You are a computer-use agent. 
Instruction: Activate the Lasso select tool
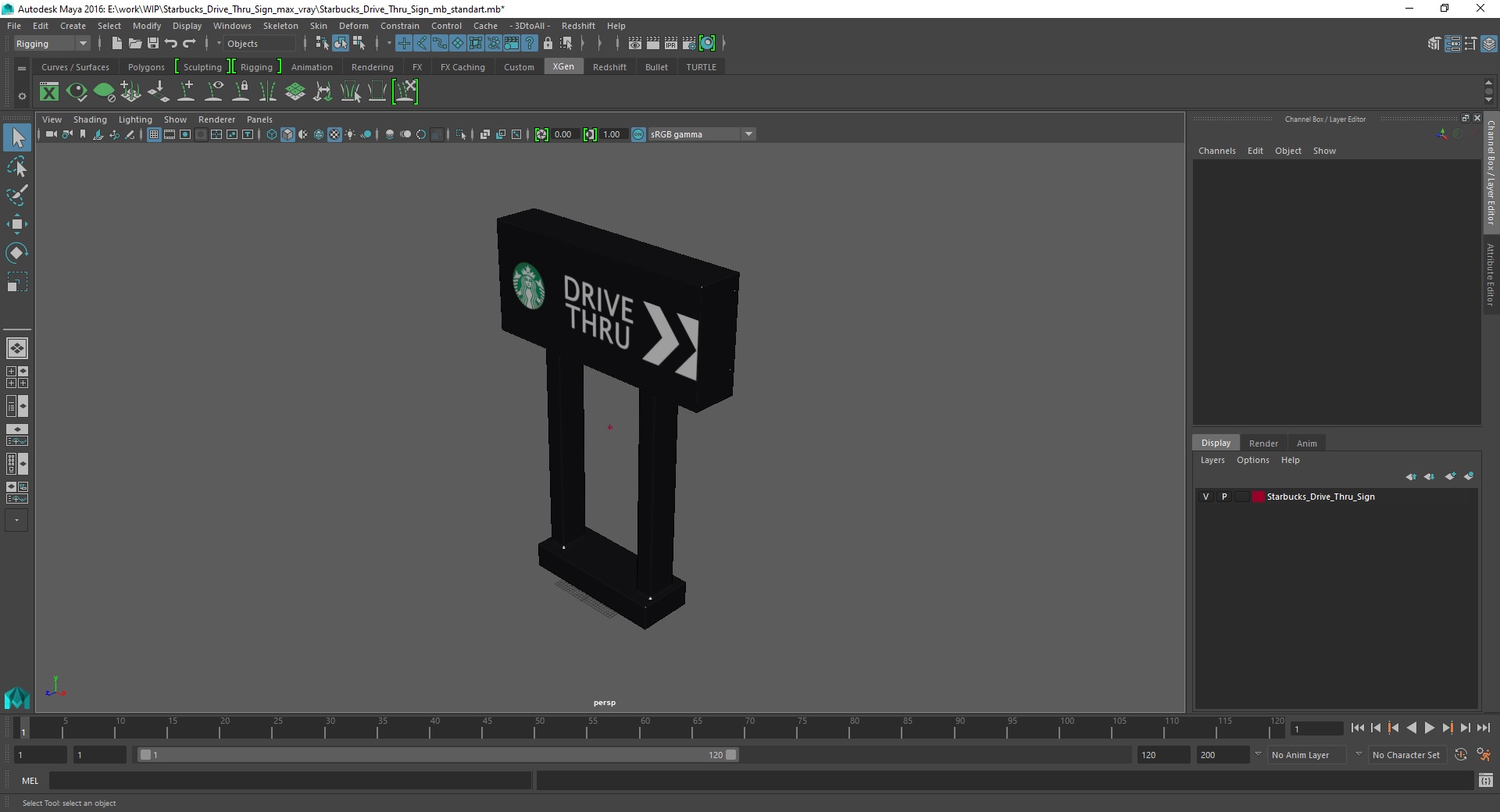pos(17,167)
